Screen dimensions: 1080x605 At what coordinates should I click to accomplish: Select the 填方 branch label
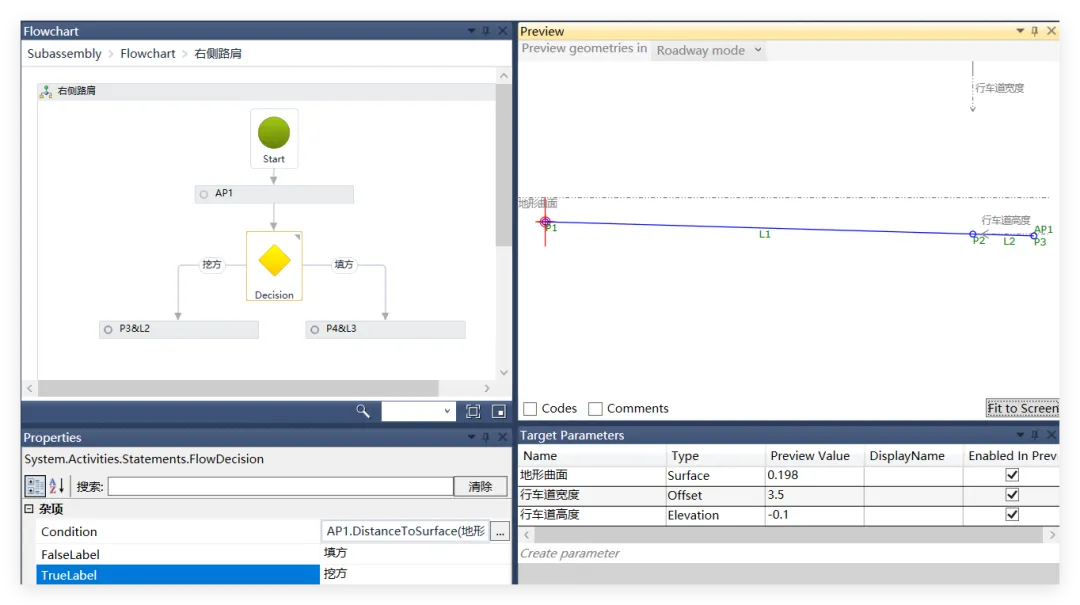pyautogui.click(x=344, y=265)
